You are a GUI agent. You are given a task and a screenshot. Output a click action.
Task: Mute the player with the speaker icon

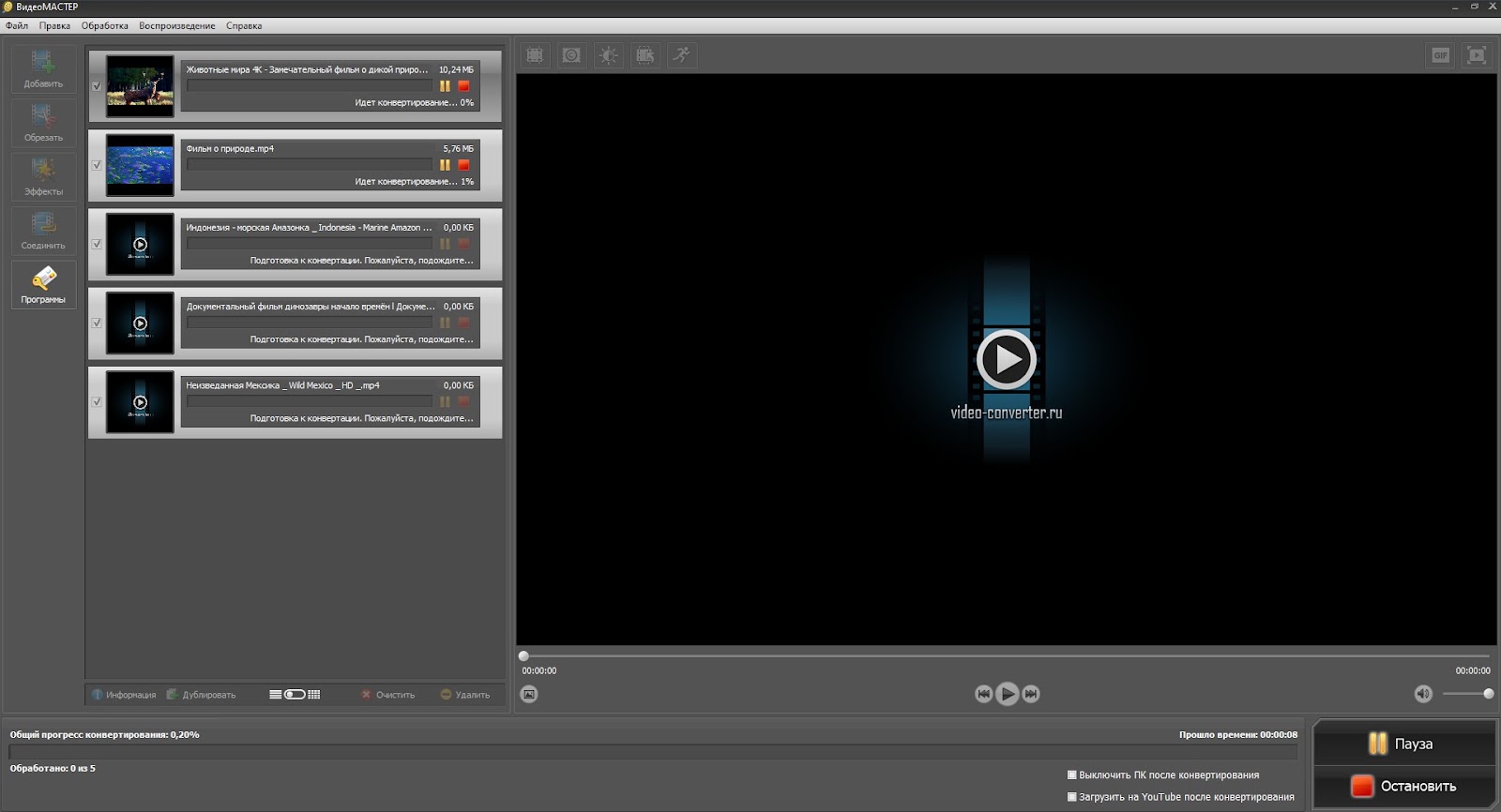tap(1423, 694)
